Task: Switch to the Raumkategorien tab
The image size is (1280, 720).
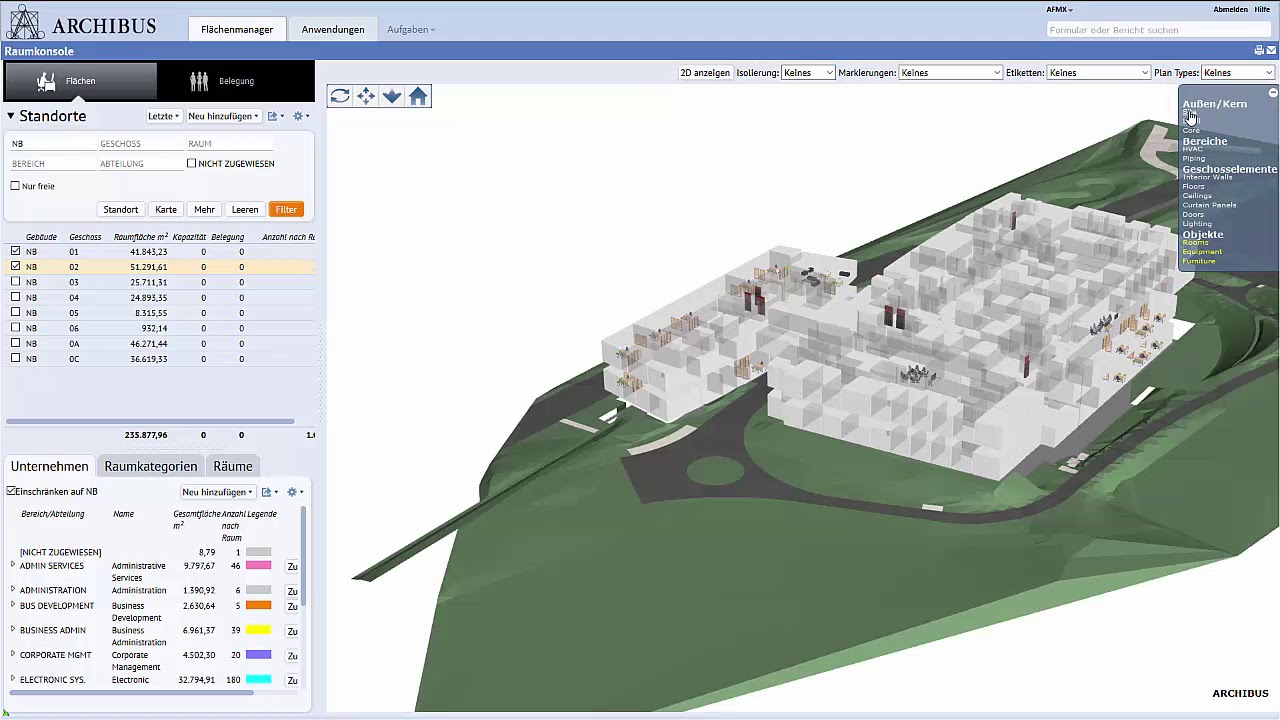Action: (x=151, y=466)
